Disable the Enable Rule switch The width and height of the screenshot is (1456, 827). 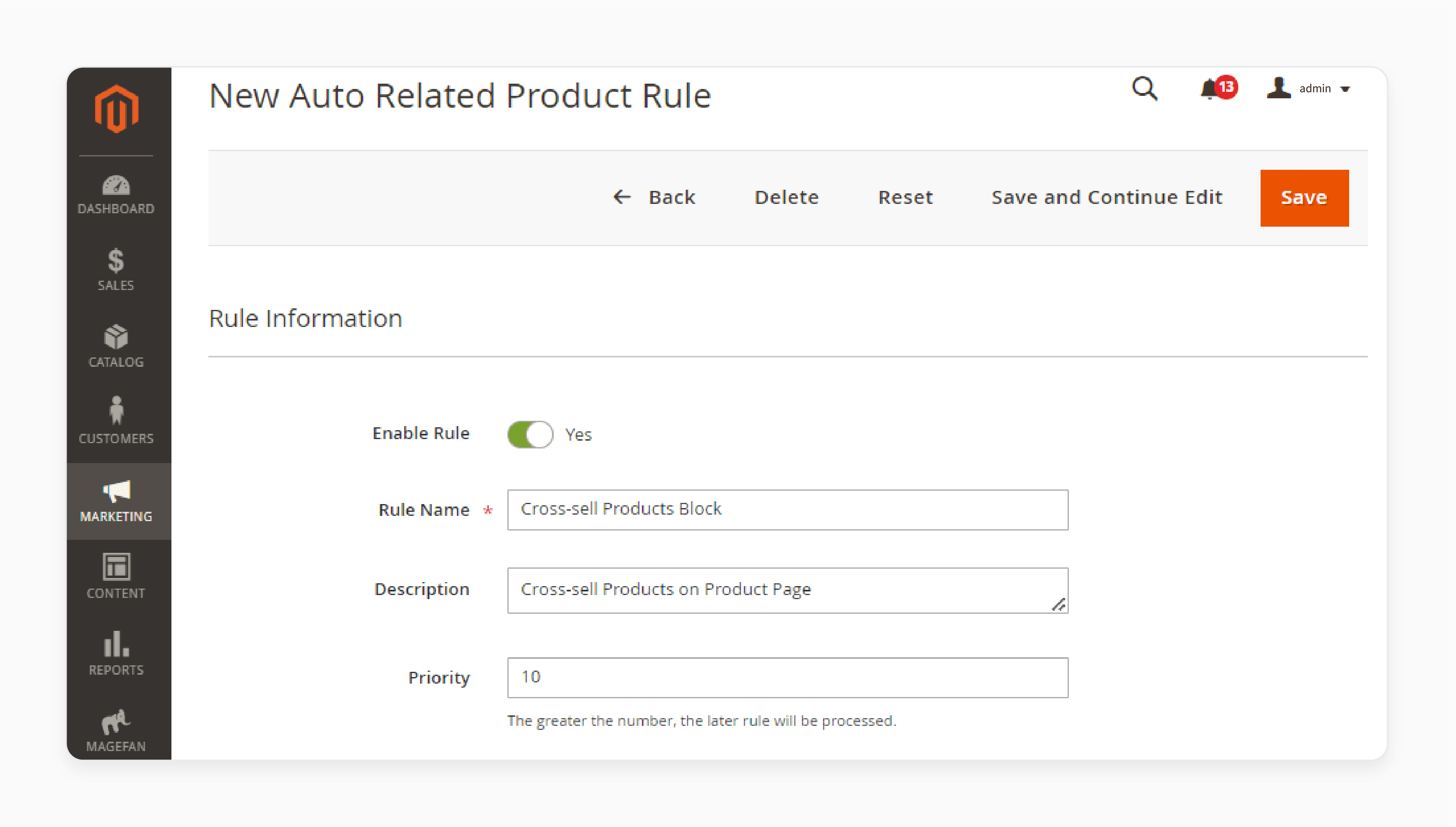point(530,434)
